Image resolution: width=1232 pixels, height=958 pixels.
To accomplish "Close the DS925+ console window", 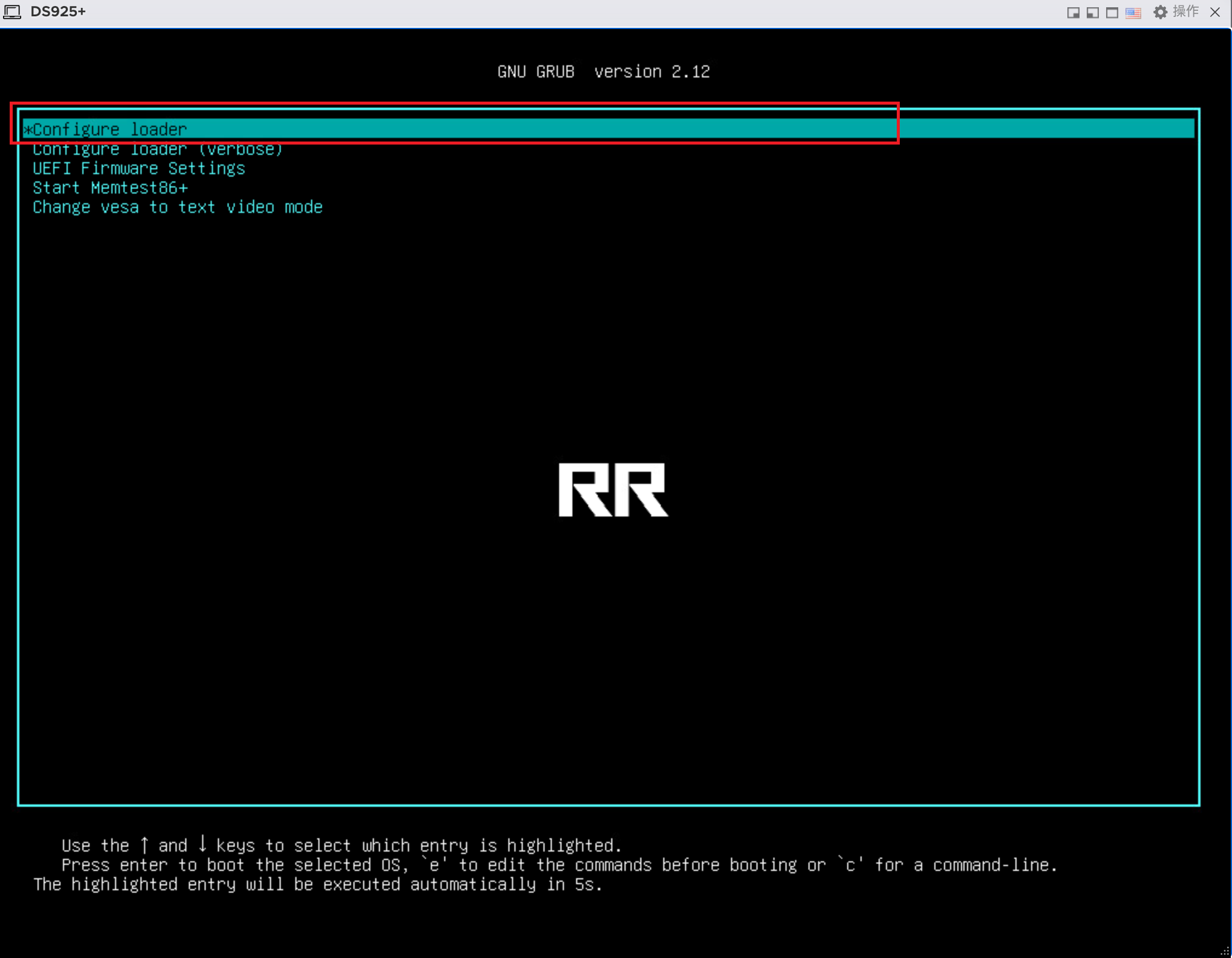I will coord(1215,12).
